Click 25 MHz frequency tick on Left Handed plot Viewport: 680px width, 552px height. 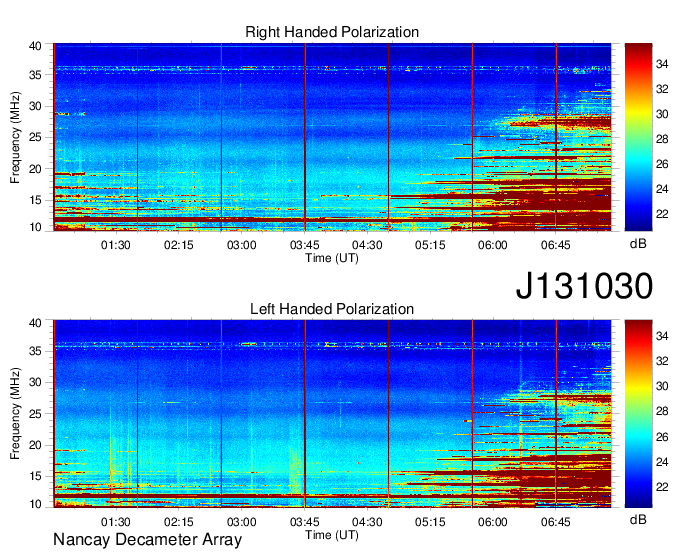(35, 414)
